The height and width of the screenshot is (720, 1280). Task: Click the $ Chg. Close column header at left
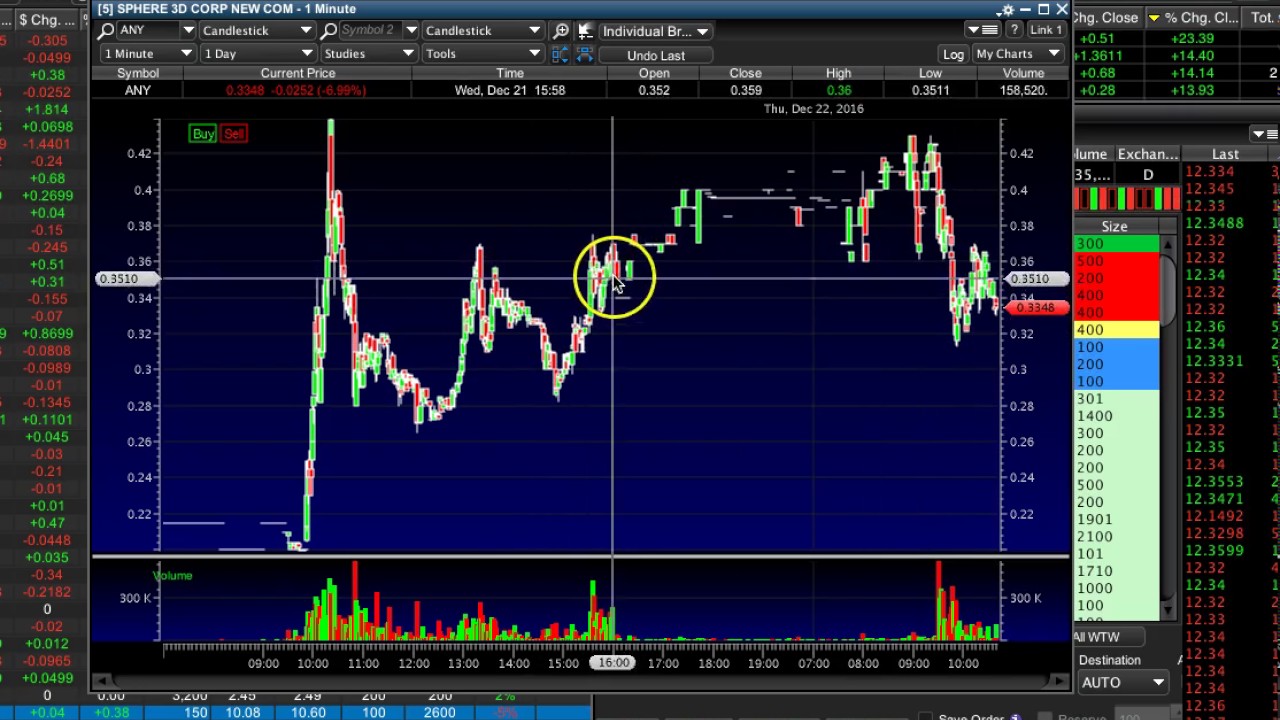coord(47,19)
